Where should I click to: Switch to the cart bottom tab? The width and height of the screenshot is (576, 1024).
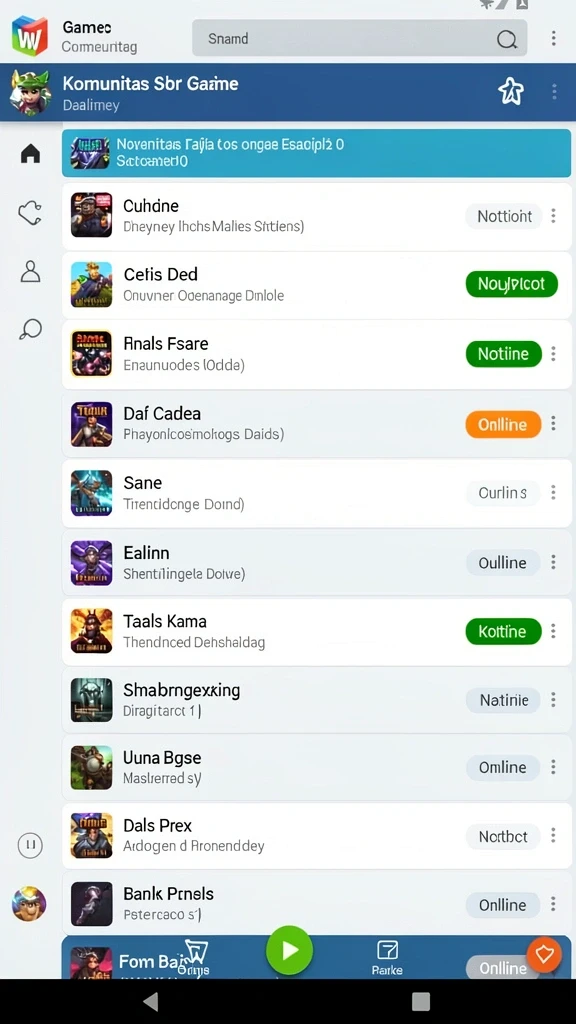[x=196, y=958]
